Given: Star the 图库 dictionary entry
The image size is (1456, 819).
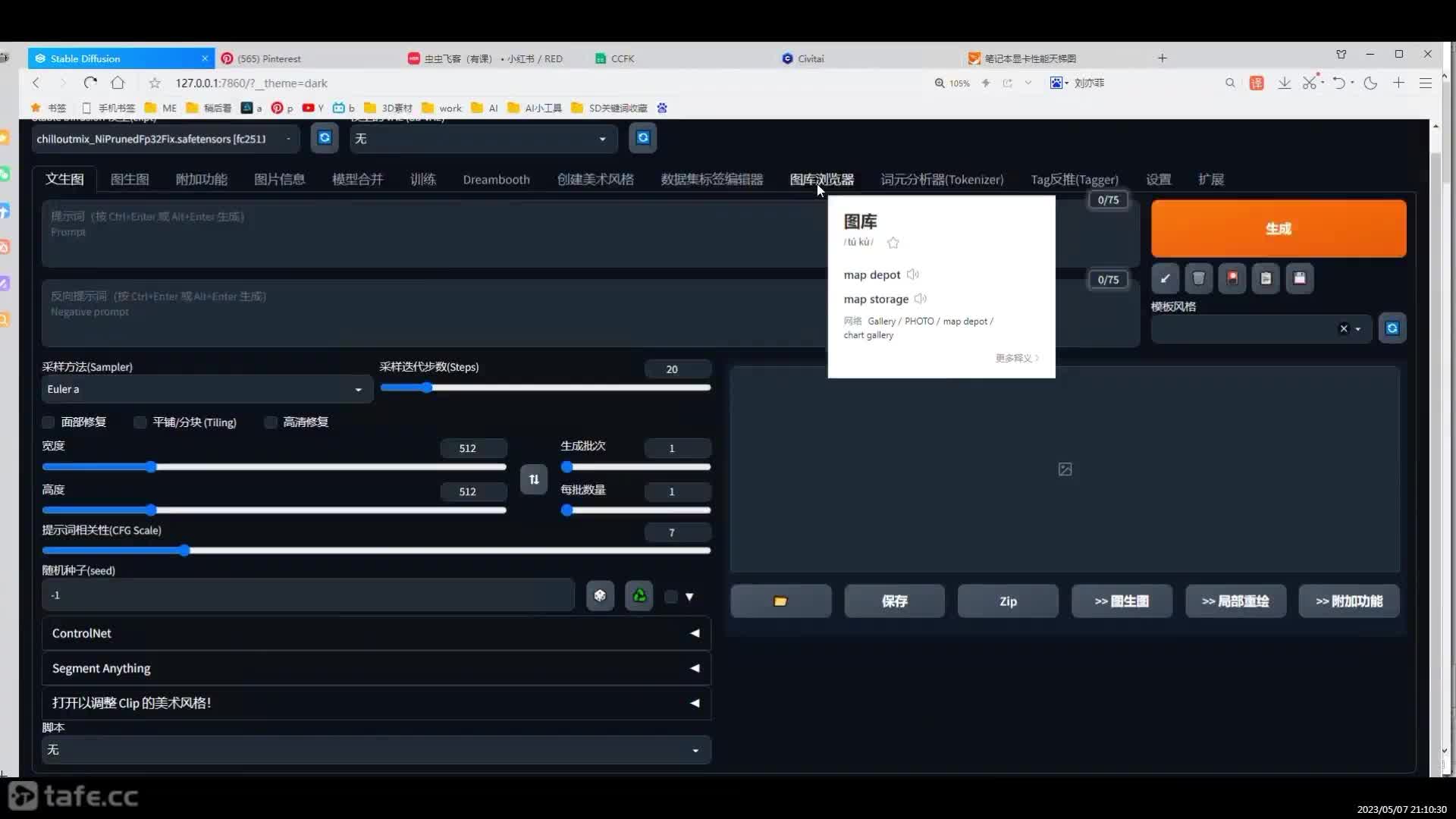Looking at the screenshot, I should tap(893, 243).
